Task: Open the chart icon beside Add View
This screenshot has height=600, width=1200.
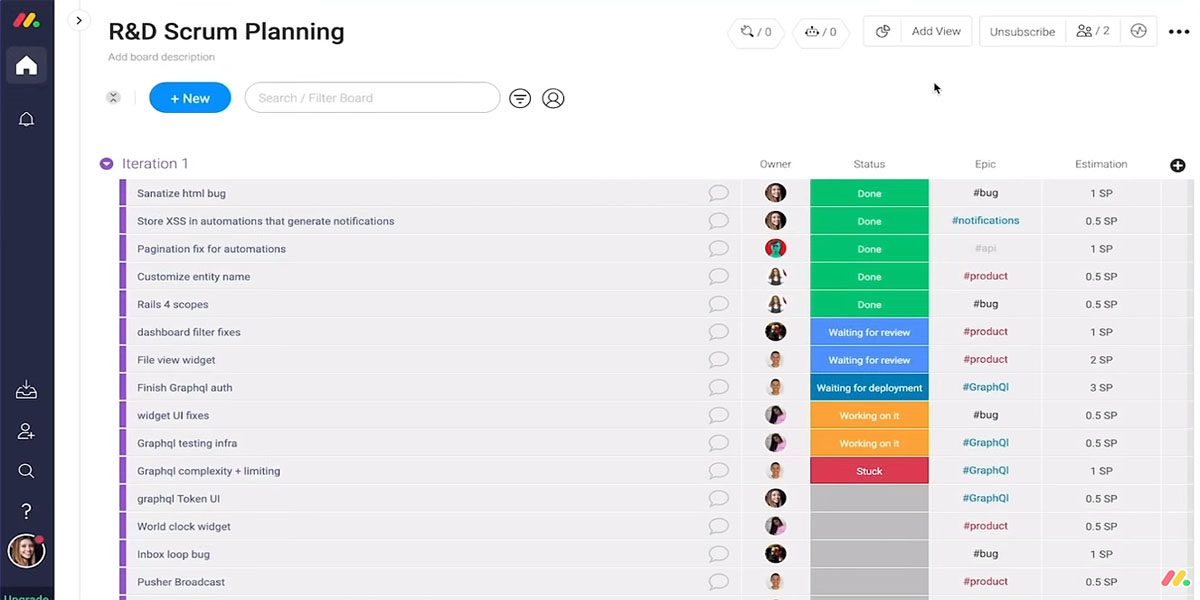Action: pyautogui.click(x=881, y=31)
